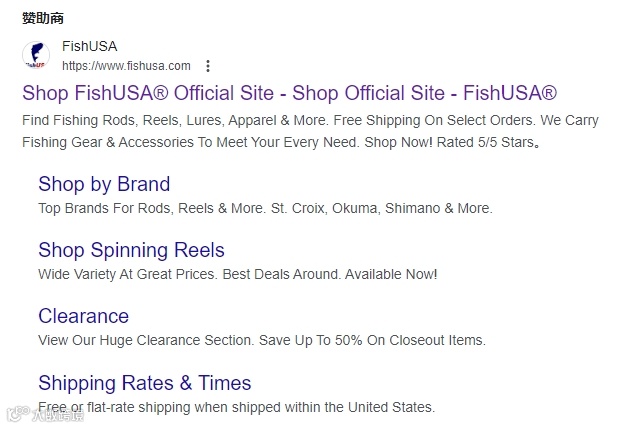Visit the Clearance sitelink
Viewport: 632px width, 428px height.
pyautogui.click(x=83, y=316)
